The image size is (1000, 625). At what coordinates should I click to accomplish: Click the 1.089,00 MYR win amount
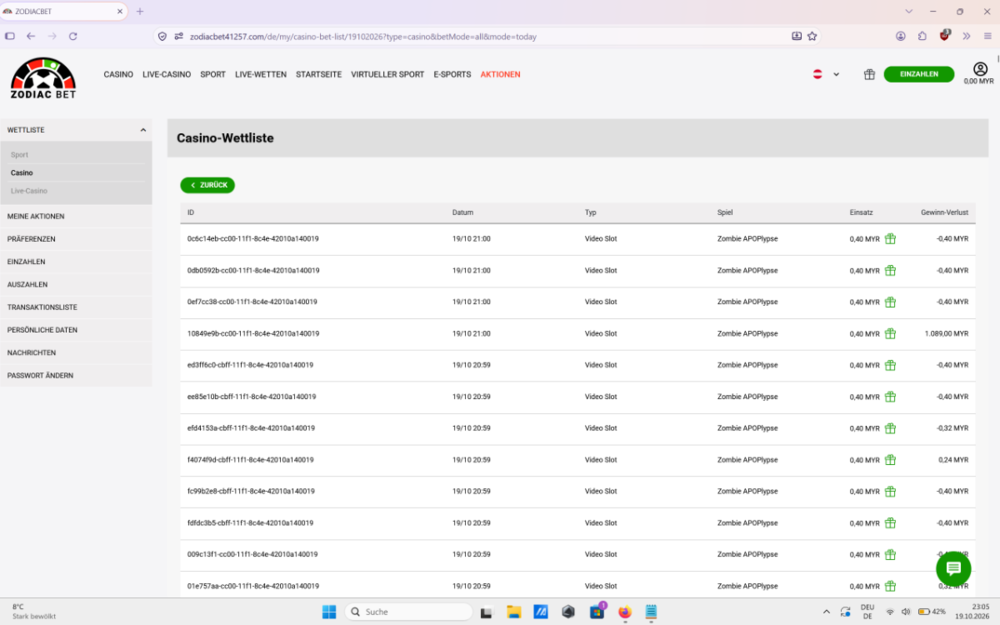coord(946,334)
